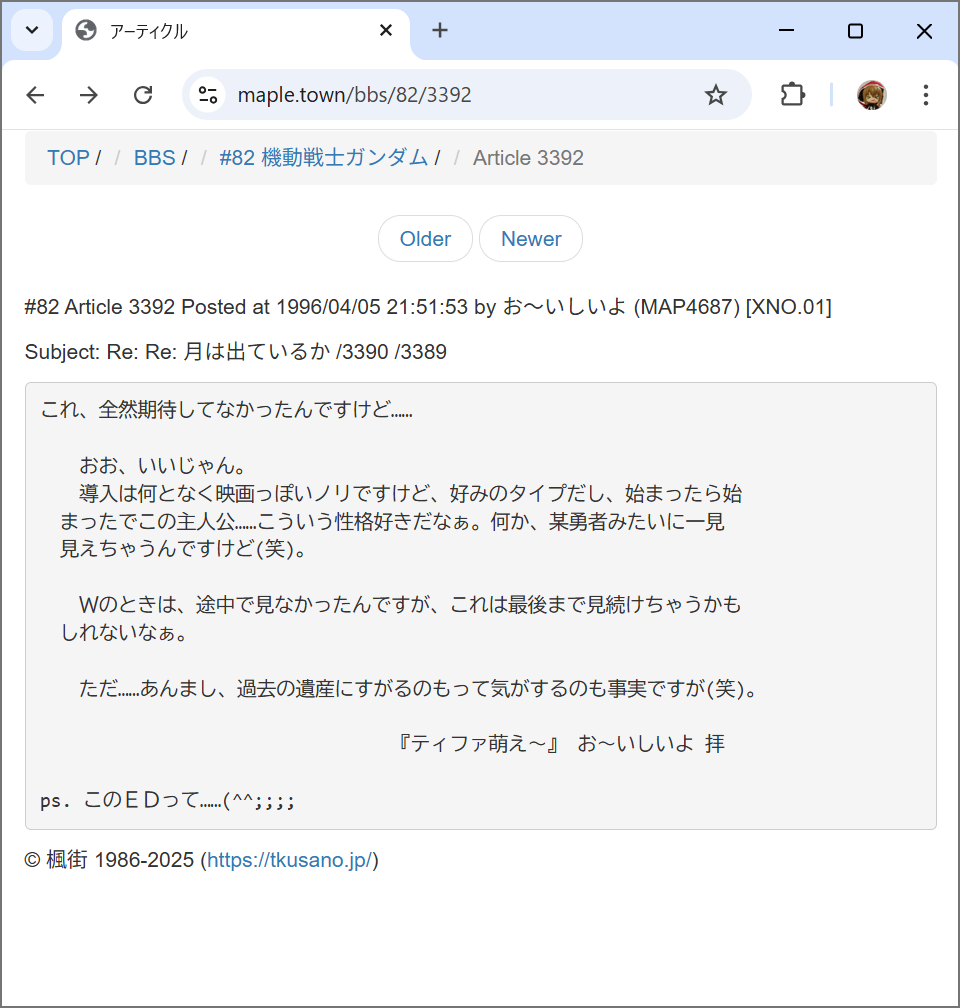Go to TOP breadcrumb link

click(68, 158)
